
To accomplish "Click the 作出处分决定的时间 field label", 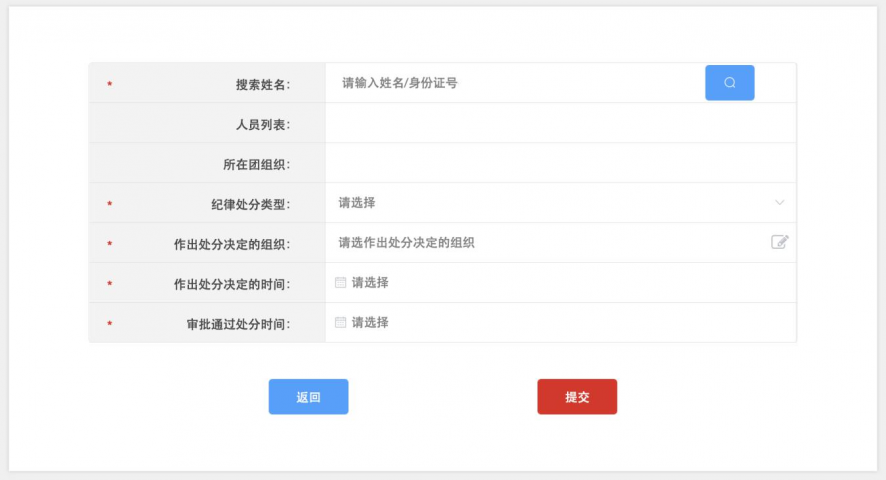I will [x=231, y=285].
